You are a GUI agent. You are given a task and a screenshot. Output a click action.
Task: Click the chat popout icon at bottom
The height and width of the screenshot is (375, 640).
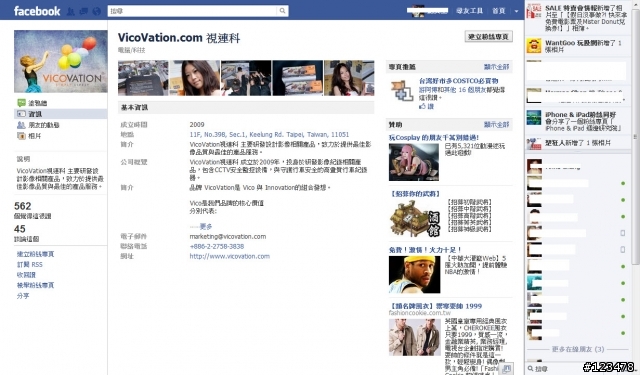tap(506, 368)
